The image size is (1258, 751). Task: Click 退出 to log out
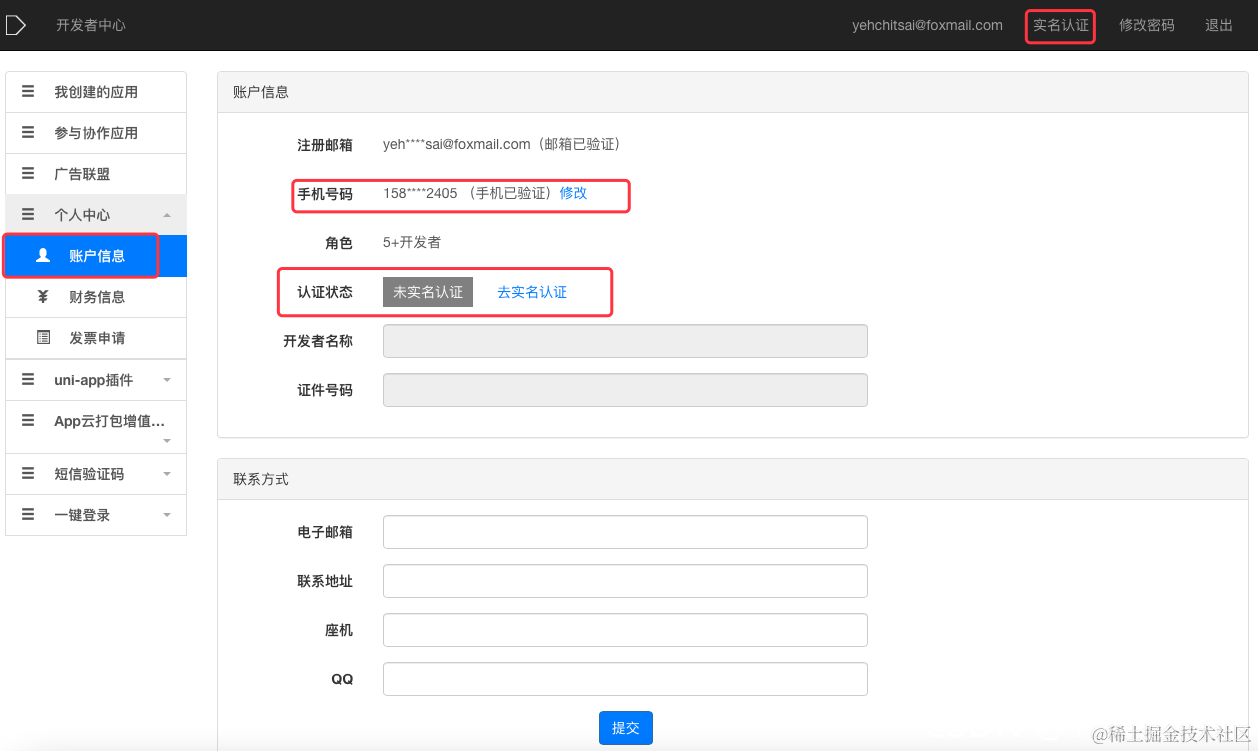point(1217,25)
